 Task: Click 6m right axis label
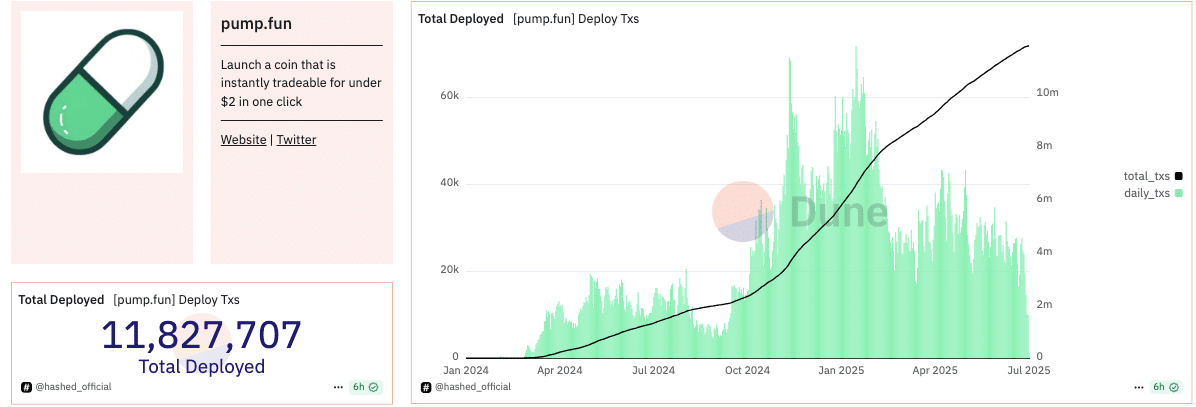tap(1045, 198)
